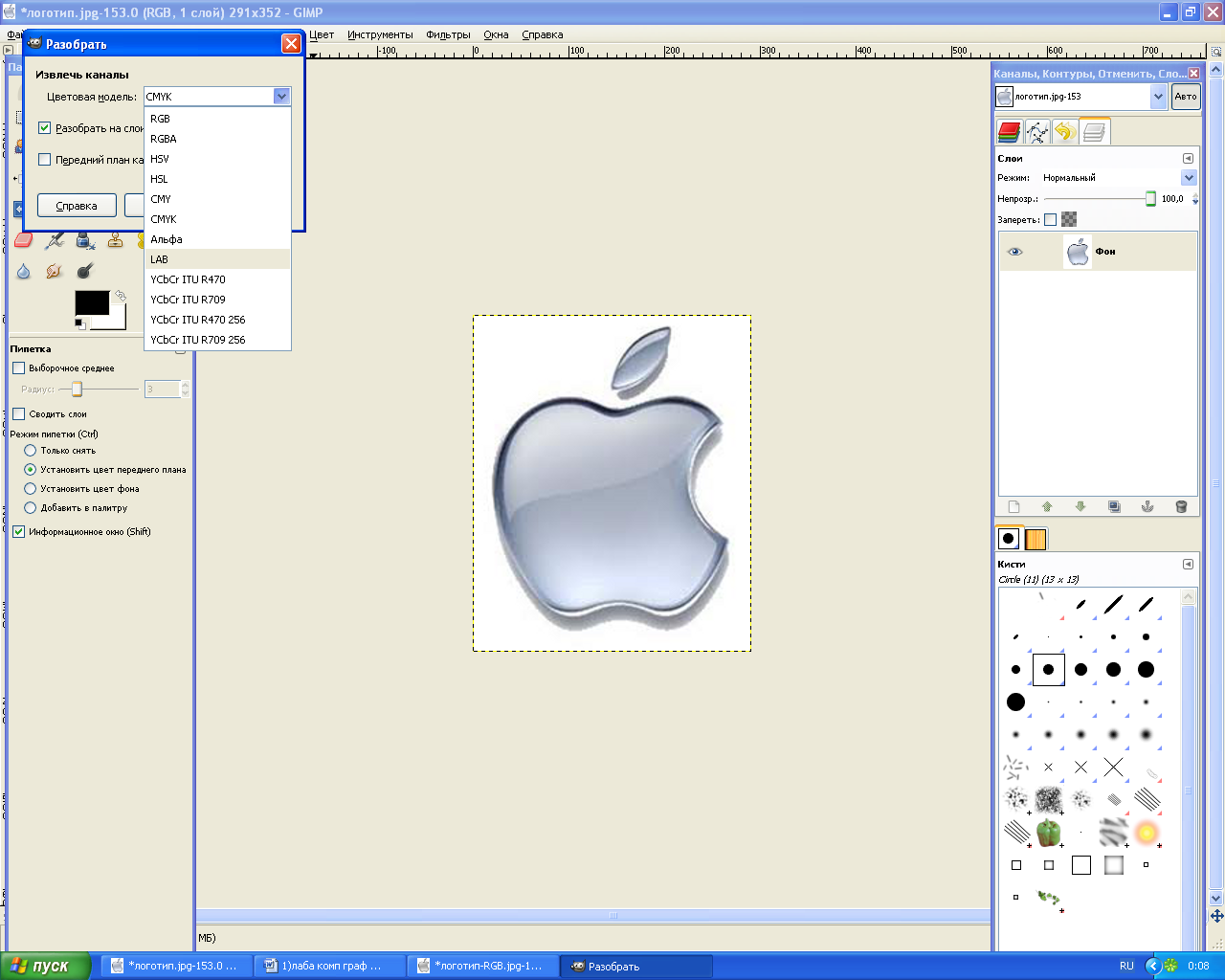The width and height of the screenshot is (1225, 980).
Task: Enable Сводить слои checkbox
Action: pos(18,414)
